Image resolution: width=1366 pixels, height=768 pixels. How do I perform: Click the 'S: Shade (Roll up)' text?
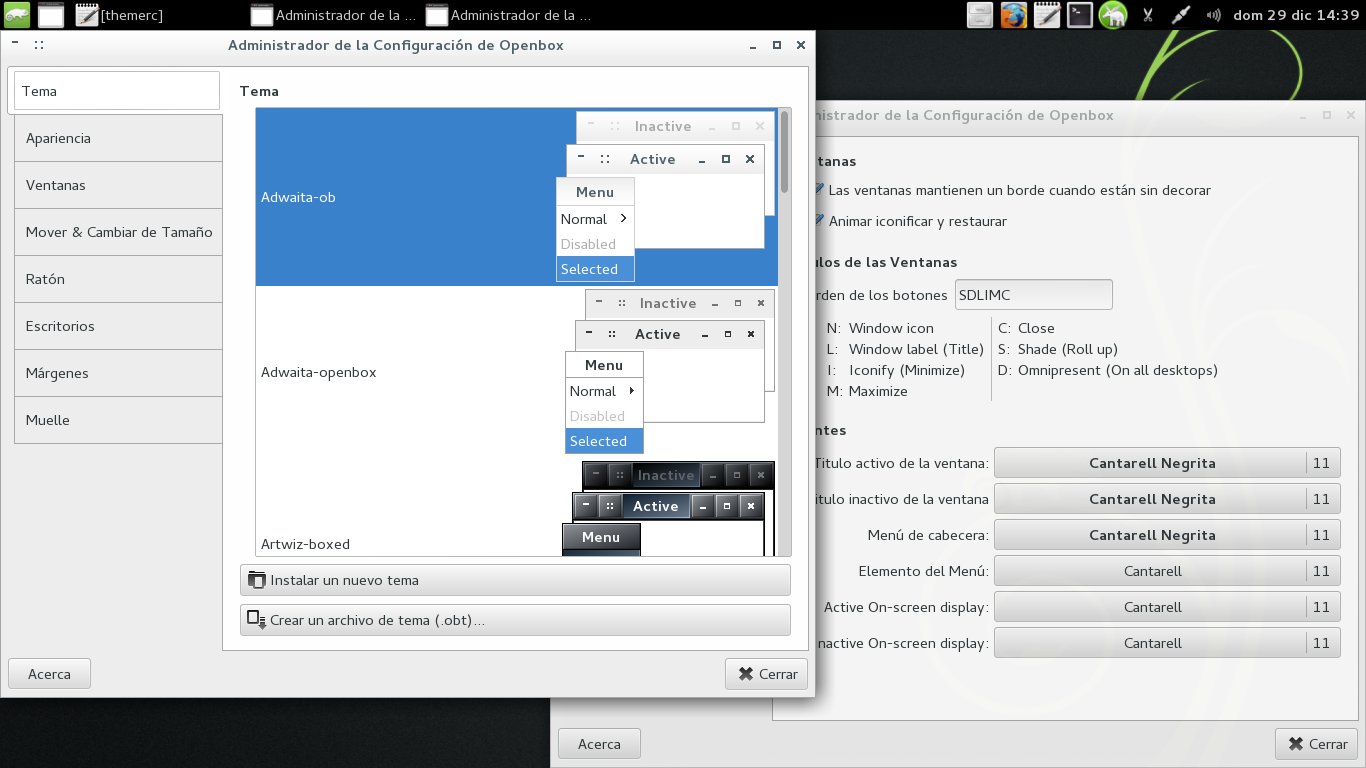pos(1057,349)
